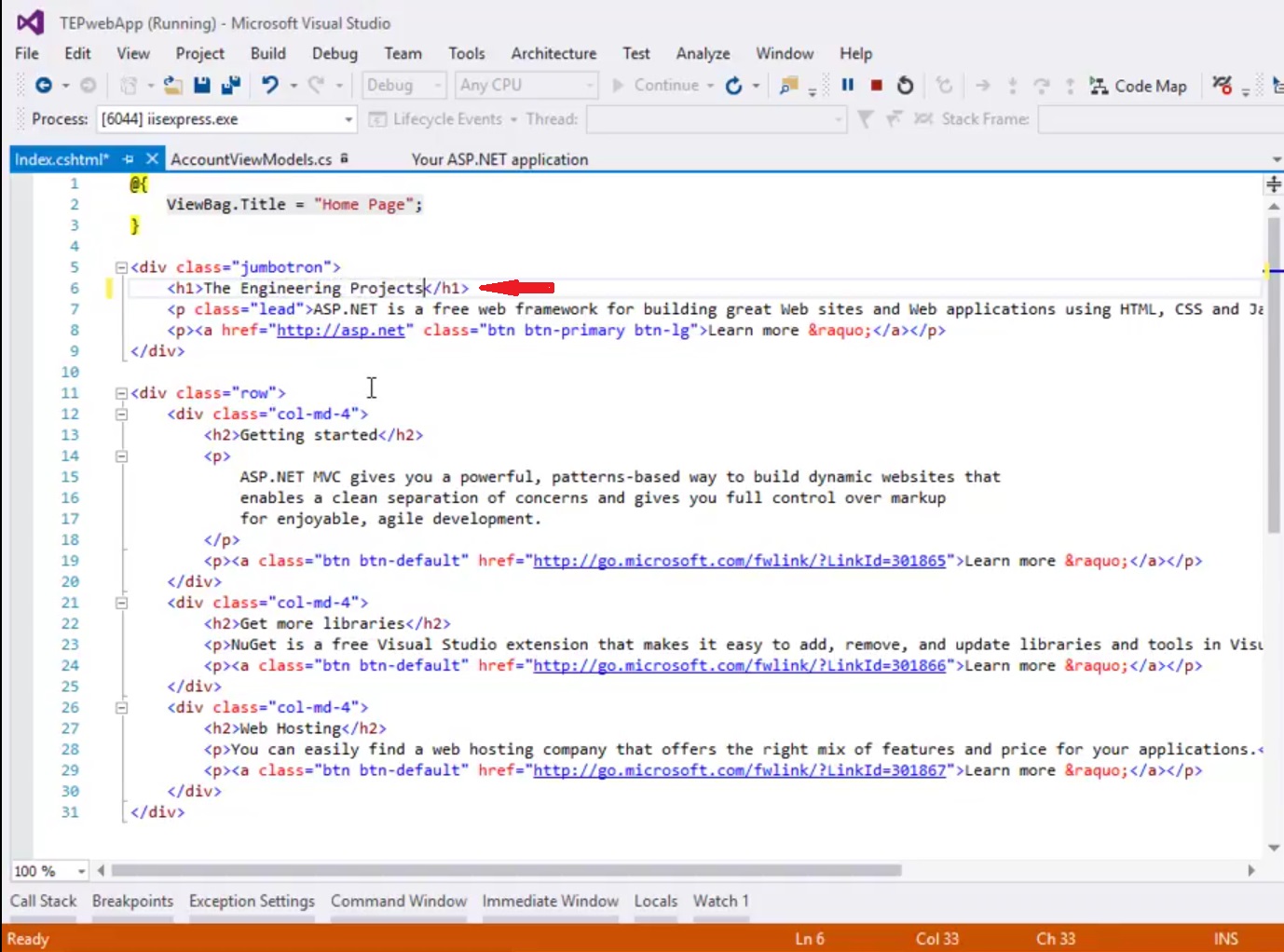This screenshot has width=1284, height=952.
Task: Click the breakpoint settings icon right of Code Map
Action: 1222,86
